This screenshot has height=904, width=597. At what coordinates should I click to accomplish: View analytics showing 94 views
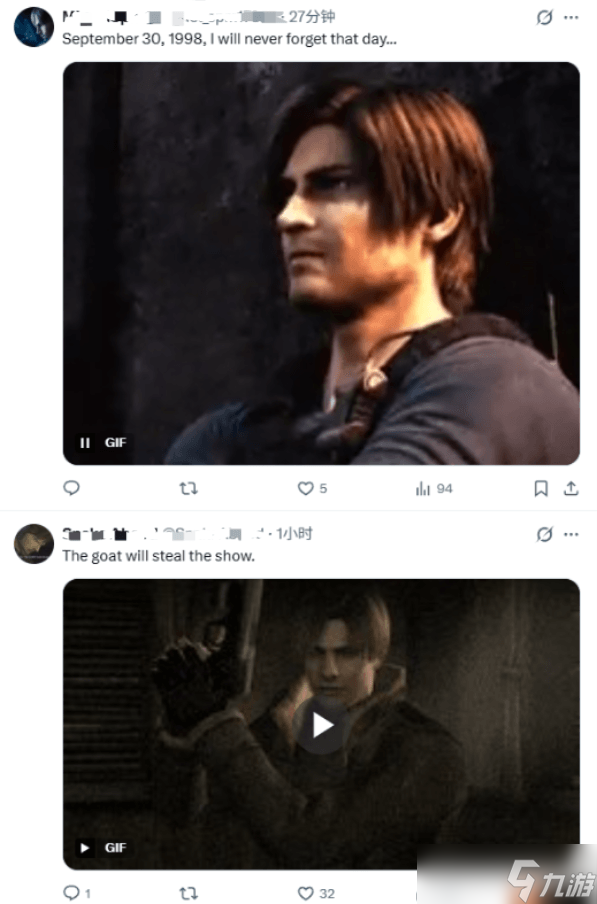tap(434, 489)
